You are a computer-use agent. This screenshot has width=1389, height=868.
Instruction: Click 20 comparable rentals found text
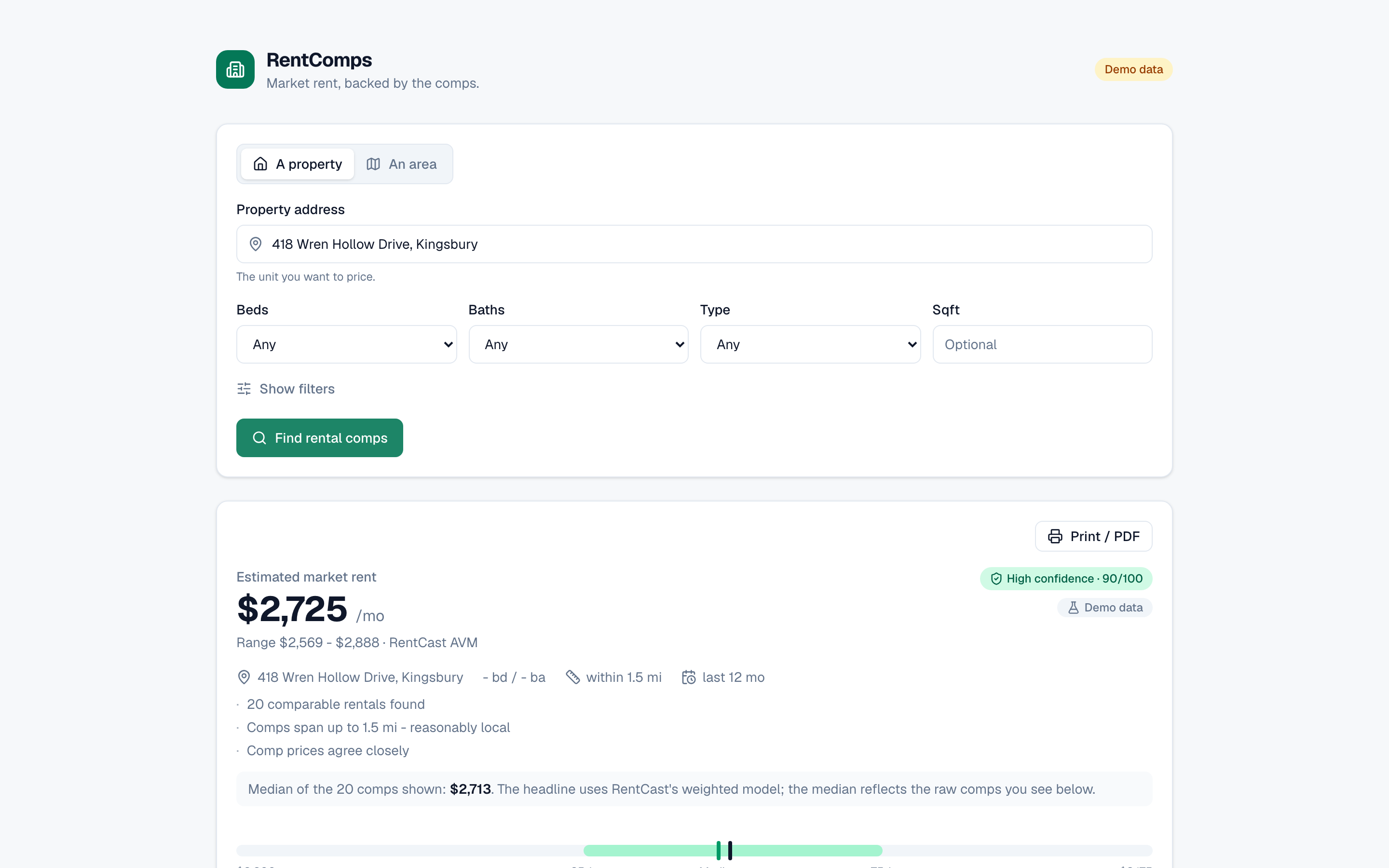click(x=336, y=705)
